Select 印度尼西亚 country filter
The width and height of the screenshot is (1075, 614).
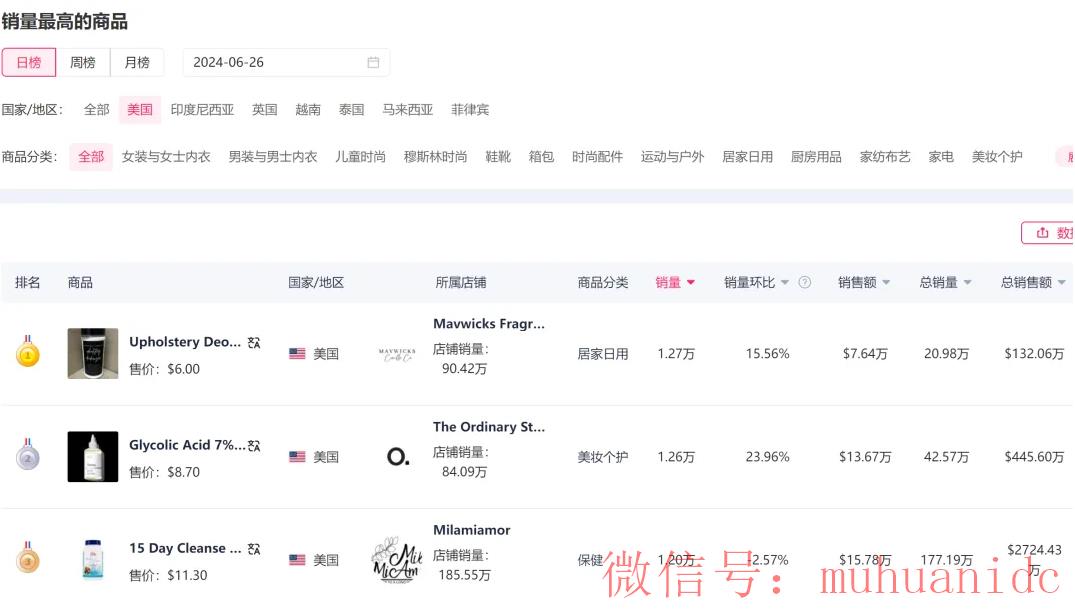(x=202, y=110)
